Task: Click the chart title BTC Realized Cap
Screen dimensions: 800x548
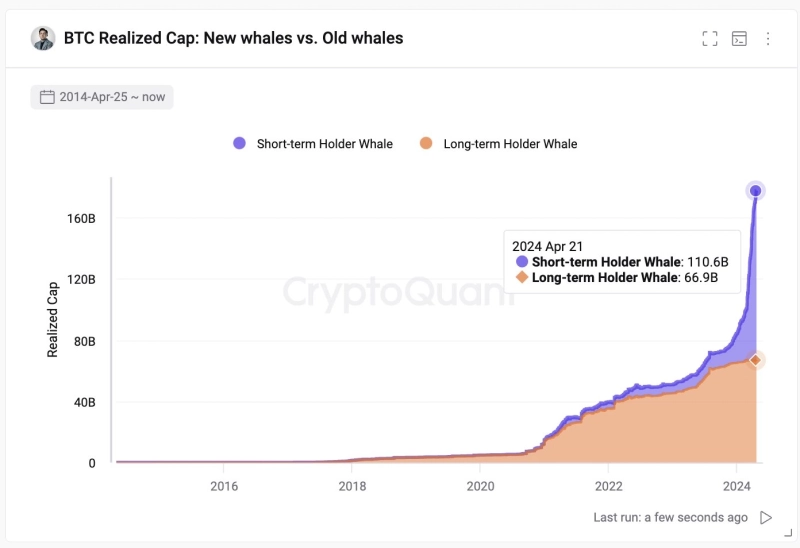Action: click(x=233, y=38)
